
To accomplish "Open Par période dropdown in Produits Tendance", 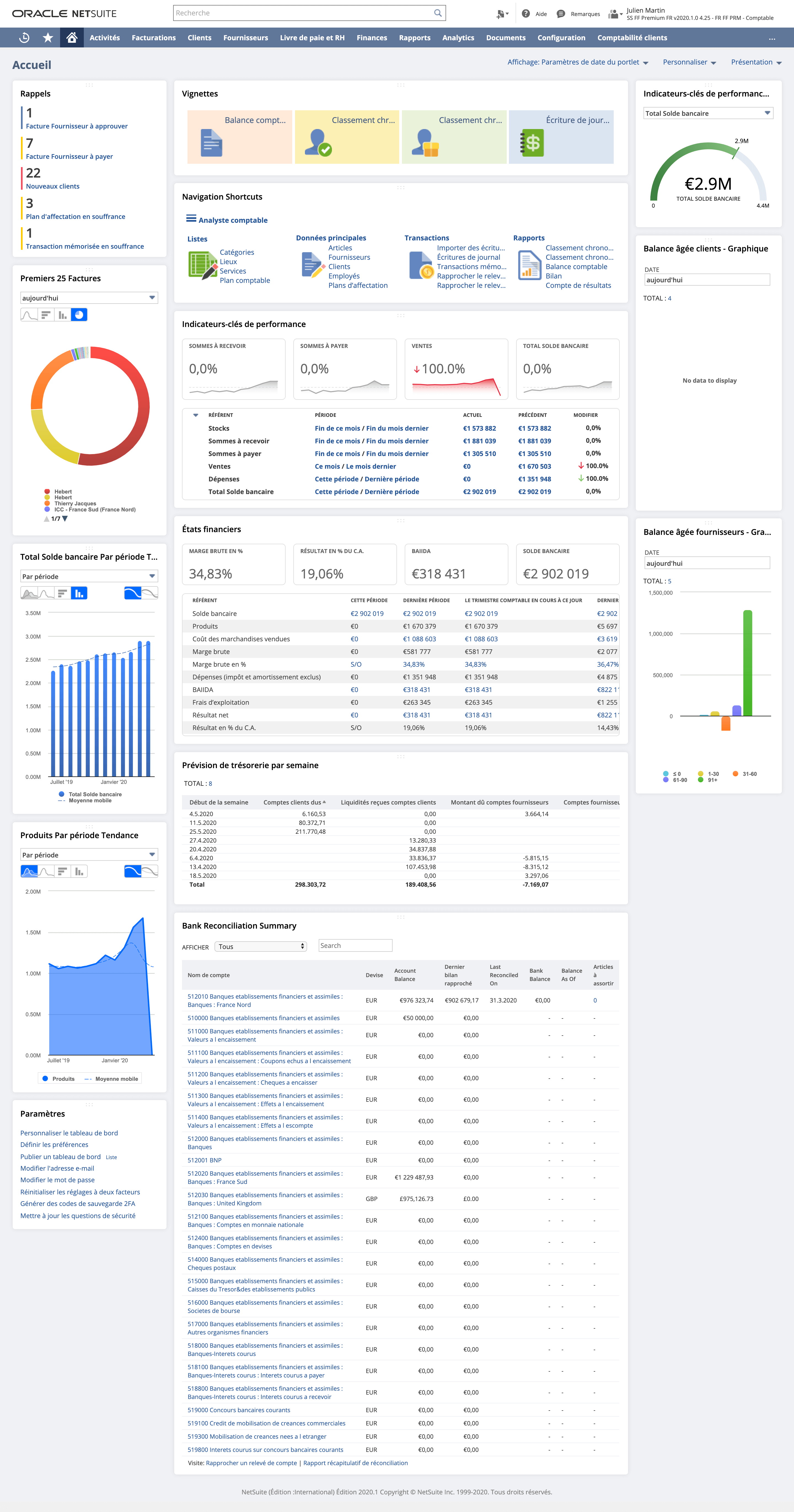I will click(x=89, y=855).
